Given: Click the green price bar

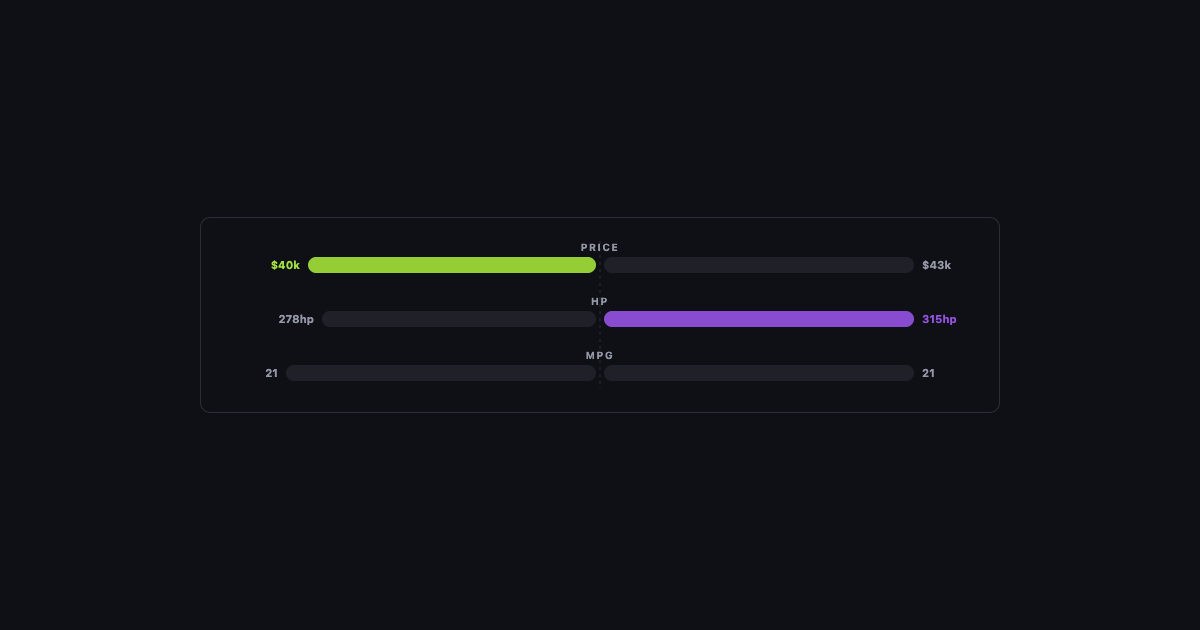Looking at the screenshot, I should pyautogui.click(x=452, y=265).
